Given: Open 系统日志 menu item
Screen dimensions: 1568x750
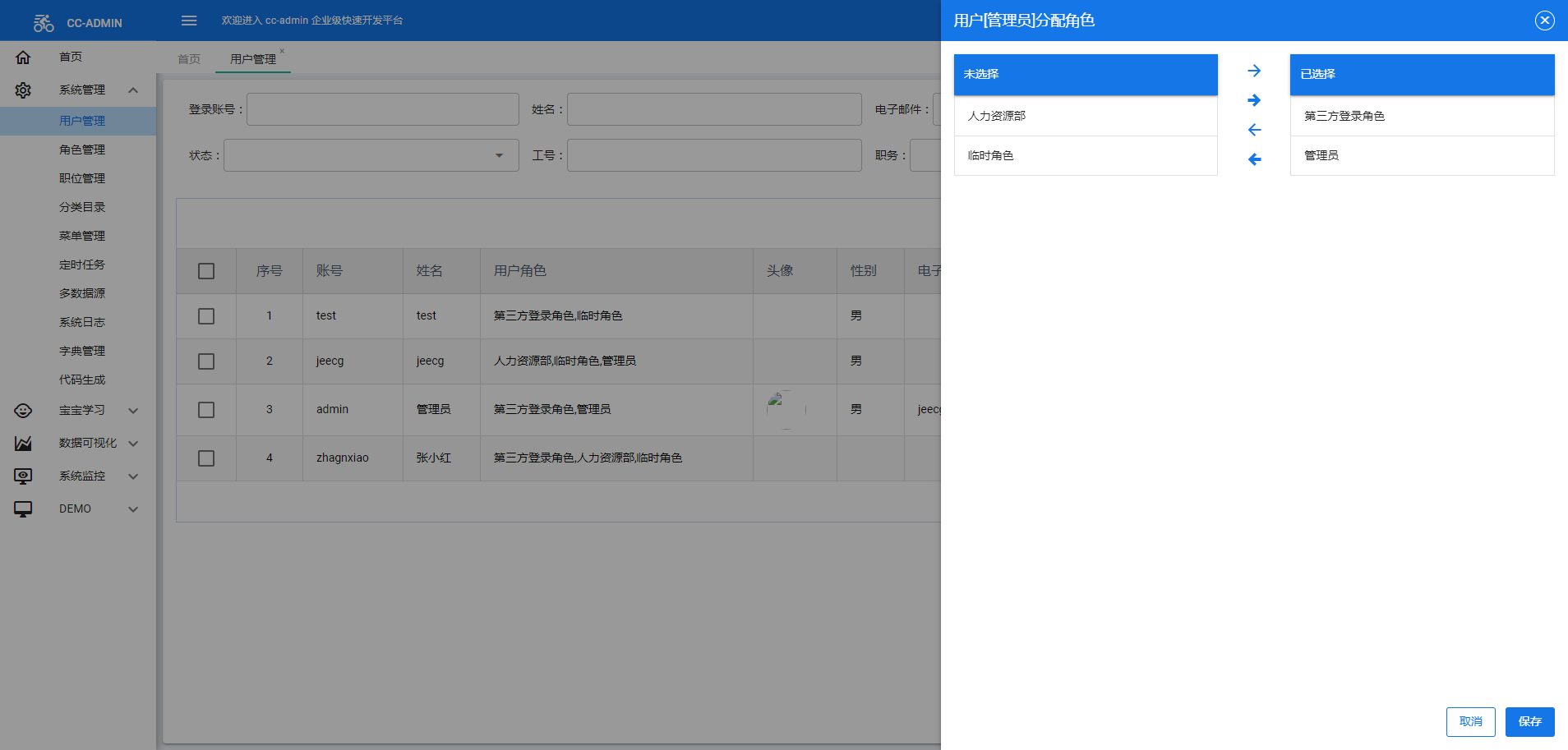Looking at the screenshot, I should pos(78,322).
